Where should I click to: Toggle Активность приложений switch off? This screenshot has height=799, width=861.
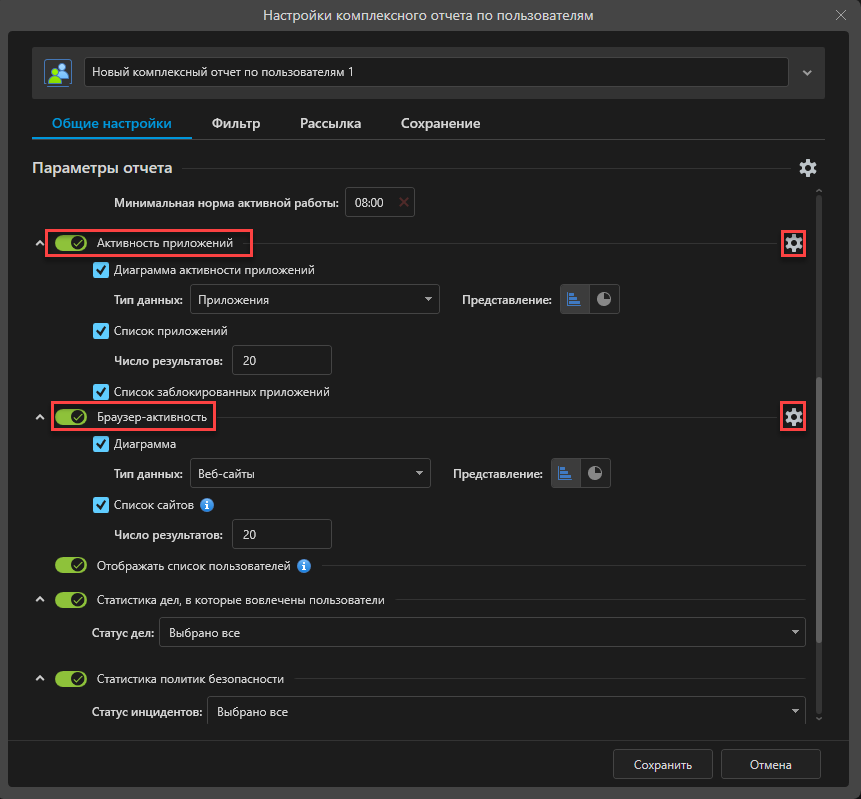(x=71, y=243)
